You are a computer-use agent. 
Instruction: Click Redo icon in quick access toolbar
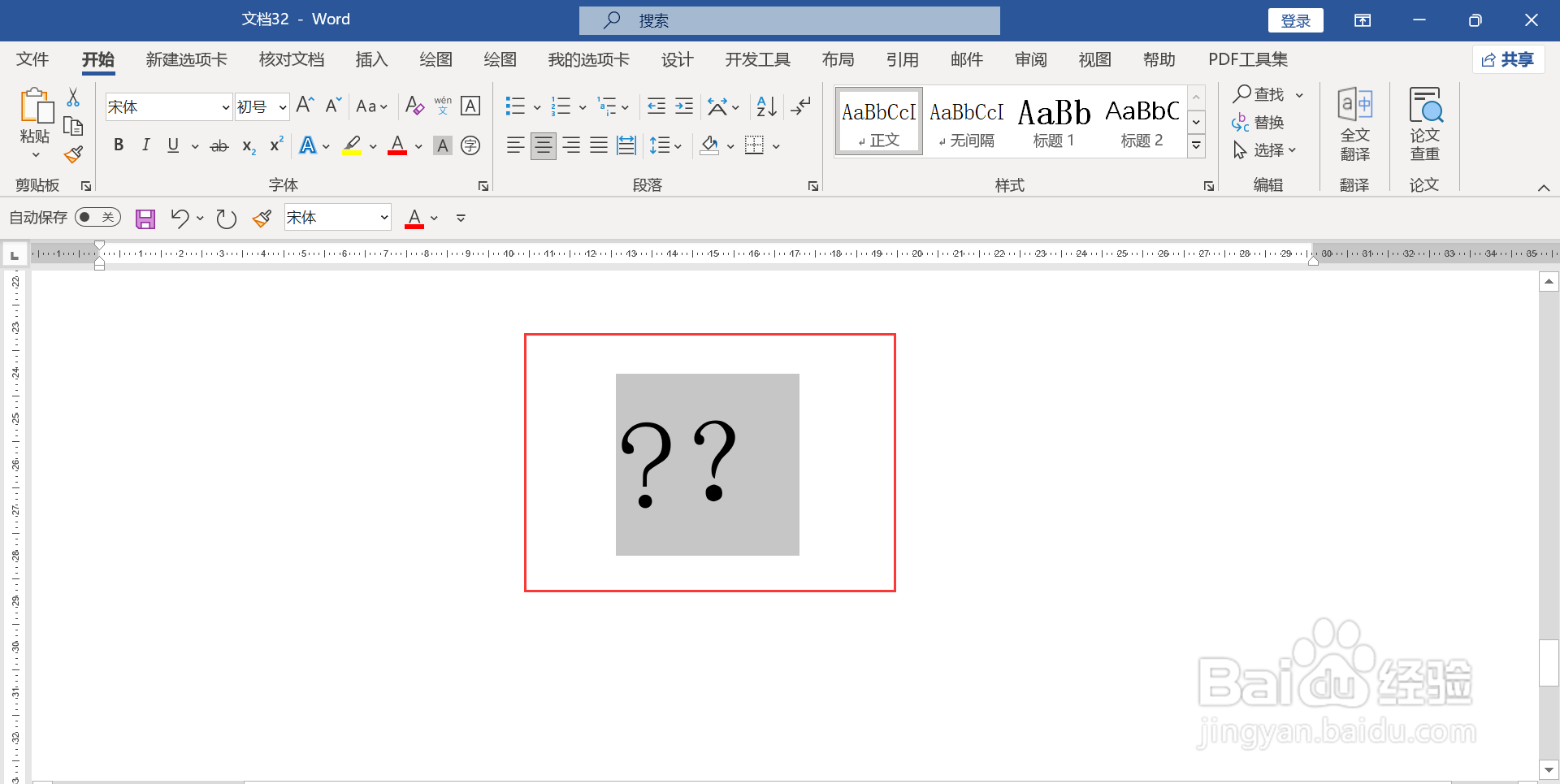[227, 218]
